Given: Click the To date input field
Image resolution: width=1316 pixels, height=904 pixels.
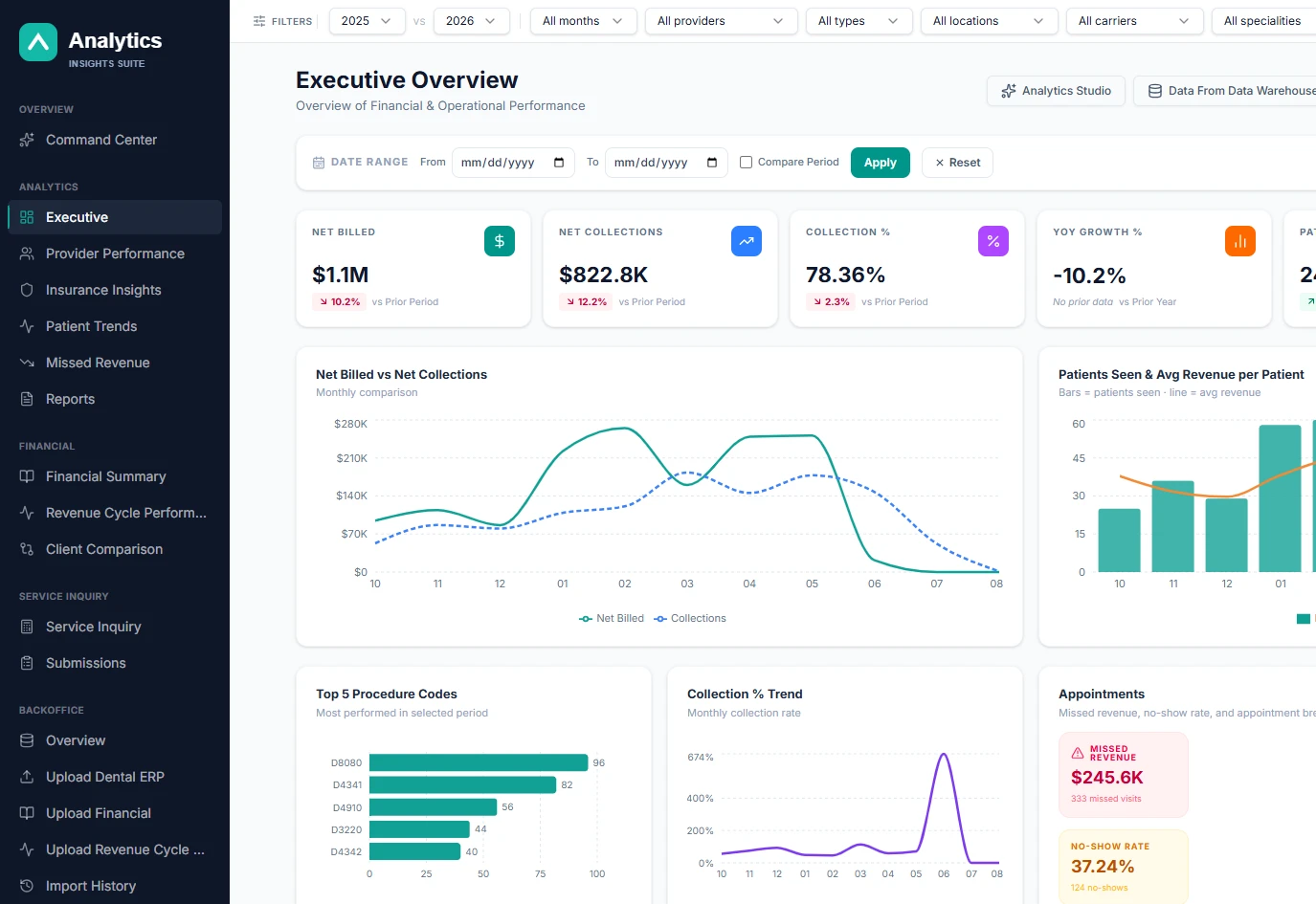Looking at the screenshot, I should point(666,163).
